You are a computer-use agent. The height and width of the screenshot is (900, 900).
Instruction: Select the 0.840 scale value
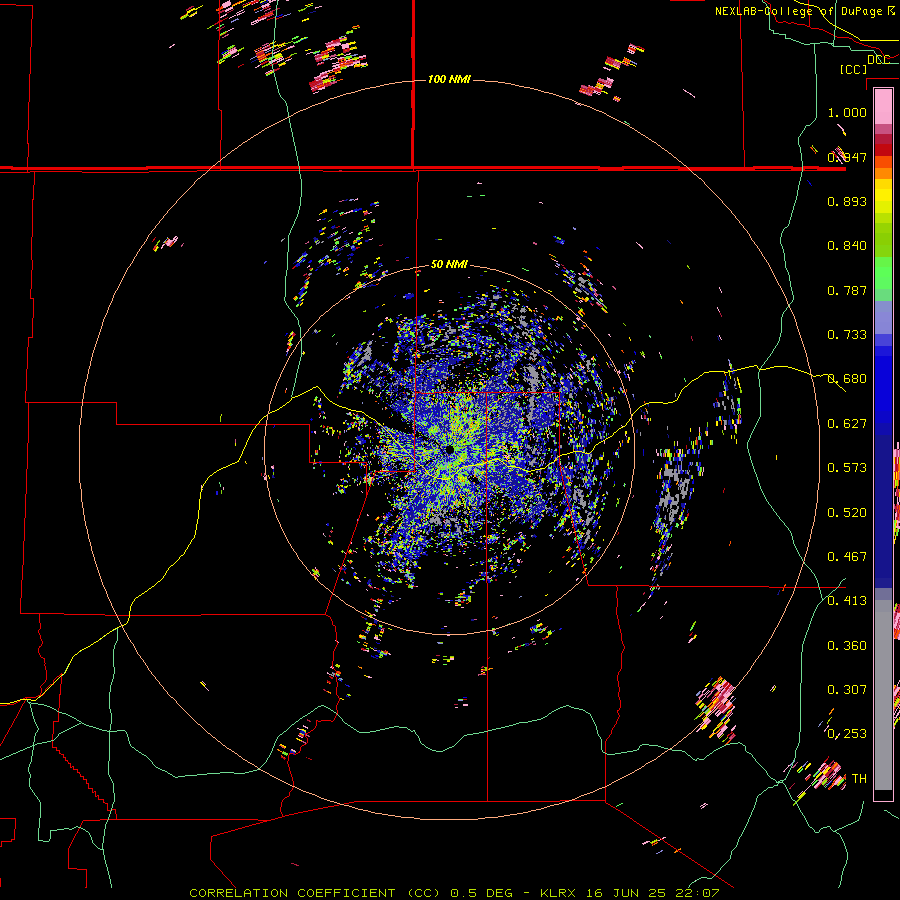(847, 246)
